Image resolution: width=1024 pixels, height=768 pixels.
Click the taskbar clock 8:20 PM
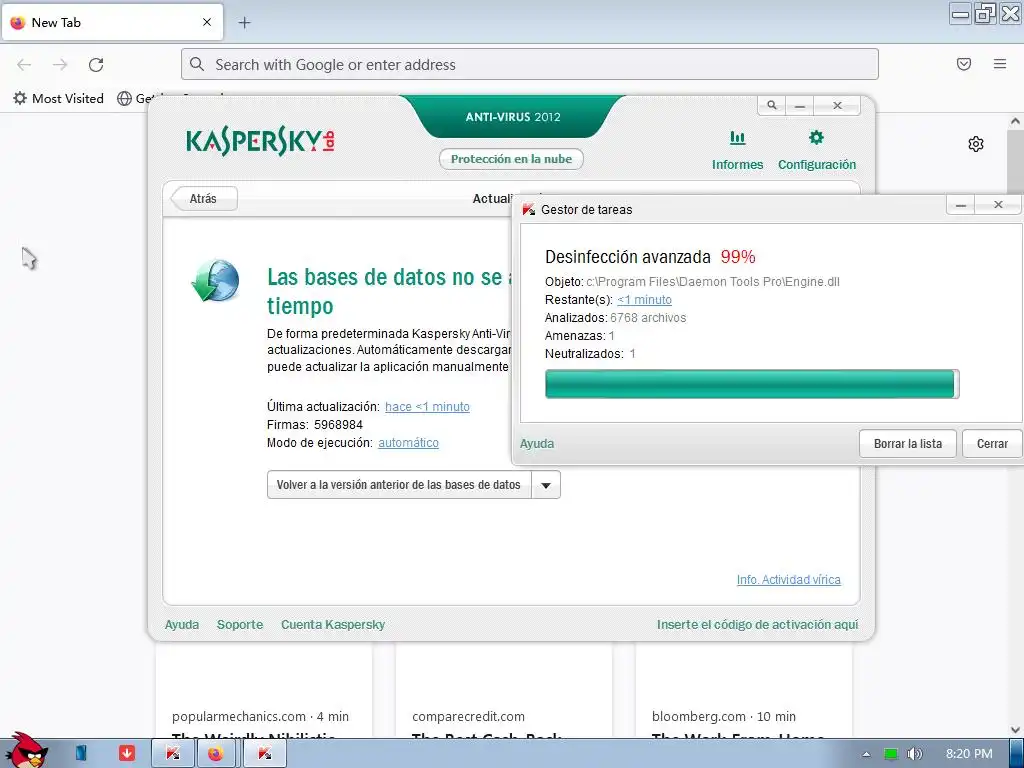[969, 754]
